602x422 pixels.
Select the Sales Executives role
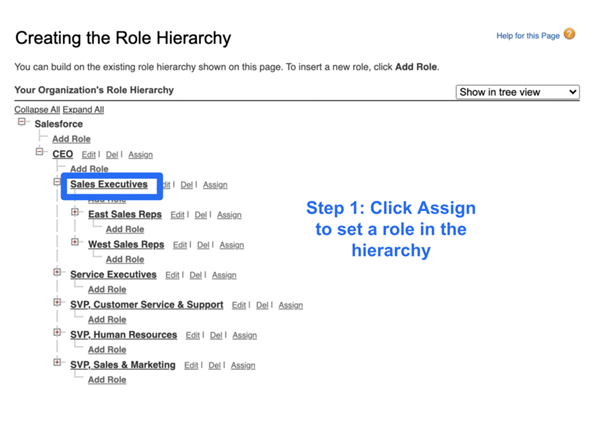[x=108, y=184]
